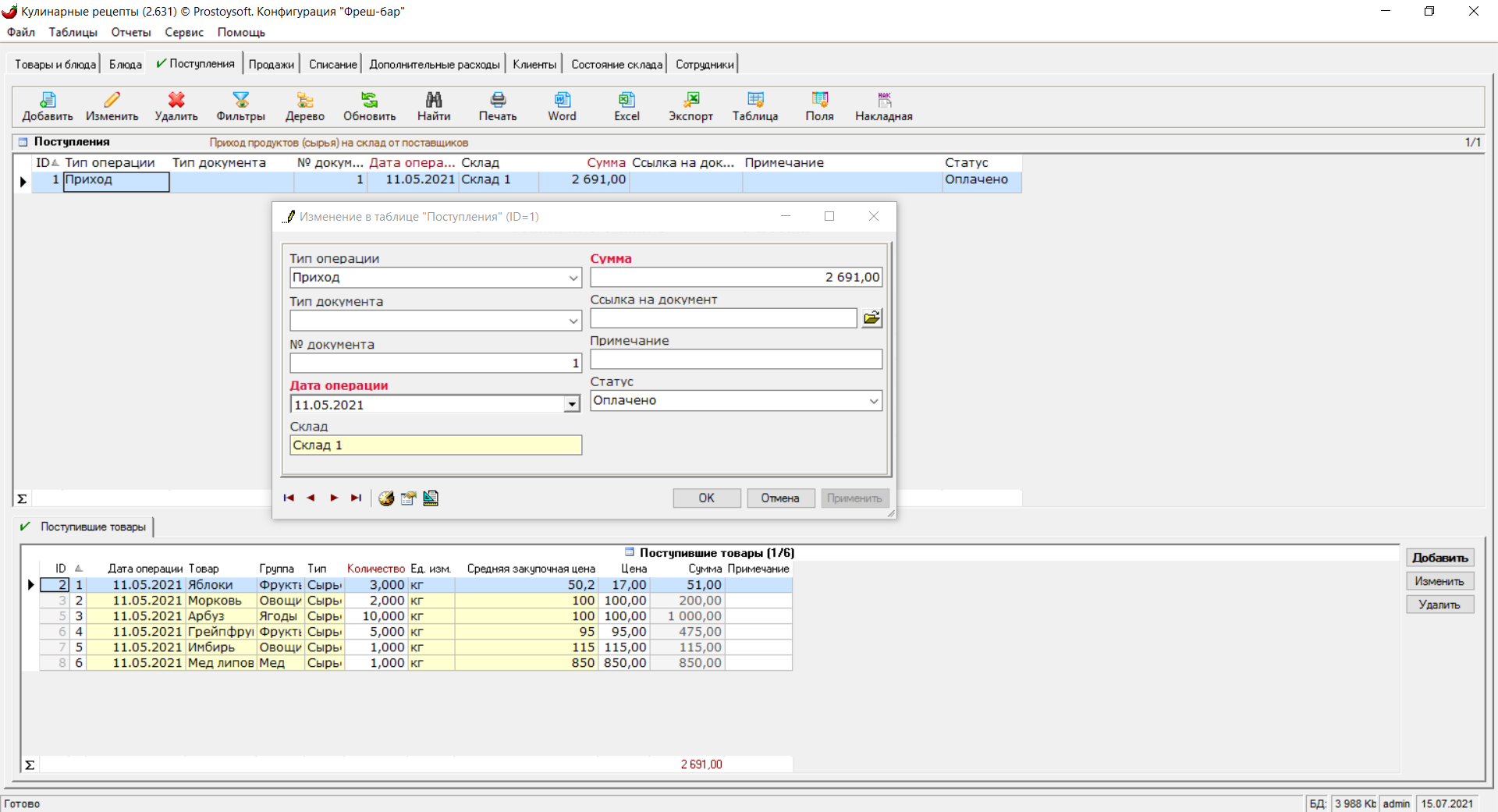Click the Отмена button
Screen dimensions: 1498x812
coord(780,498)
